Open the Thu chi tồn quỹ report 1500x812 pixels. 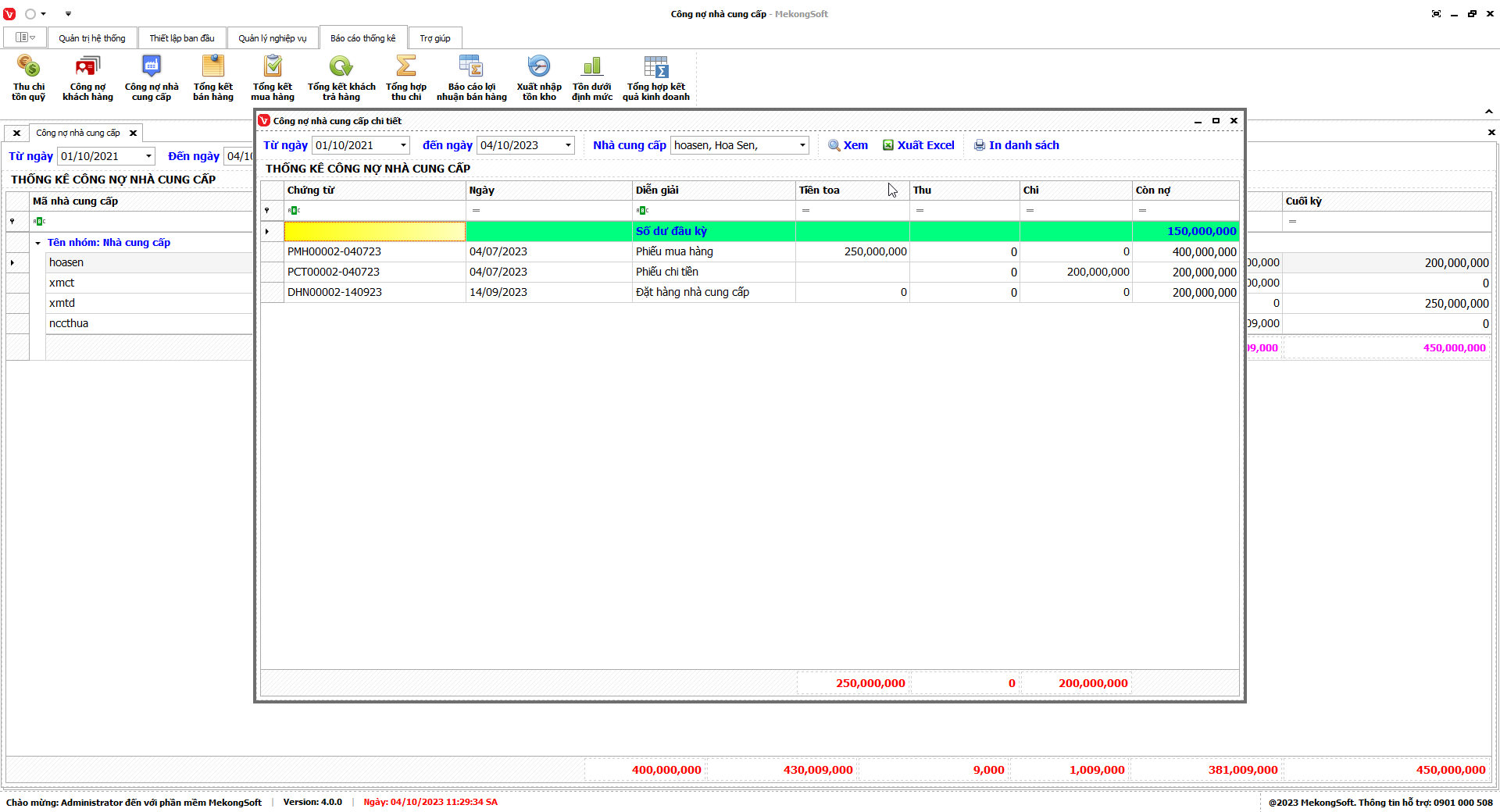click(x=28, y=77)
